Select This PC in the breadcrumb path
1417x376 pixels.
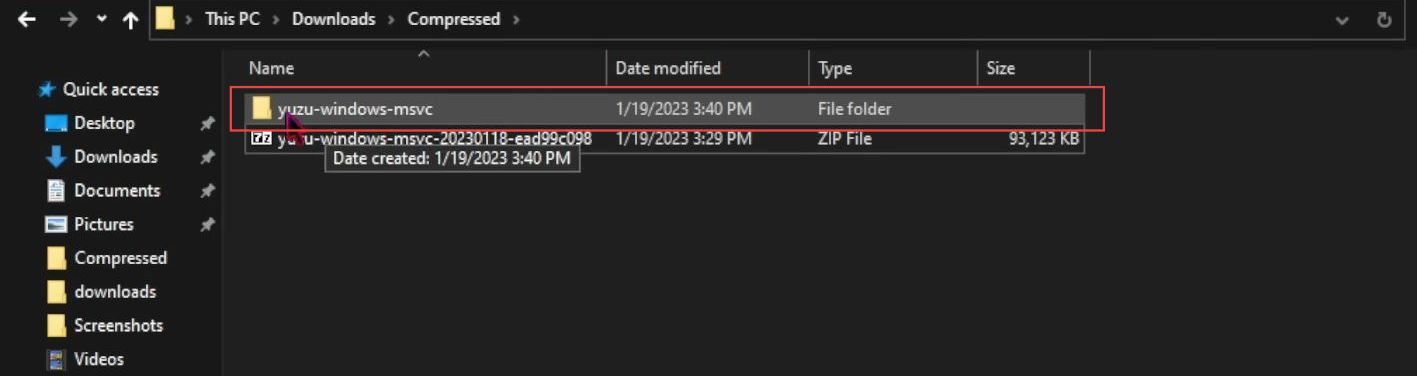[232, 19]
